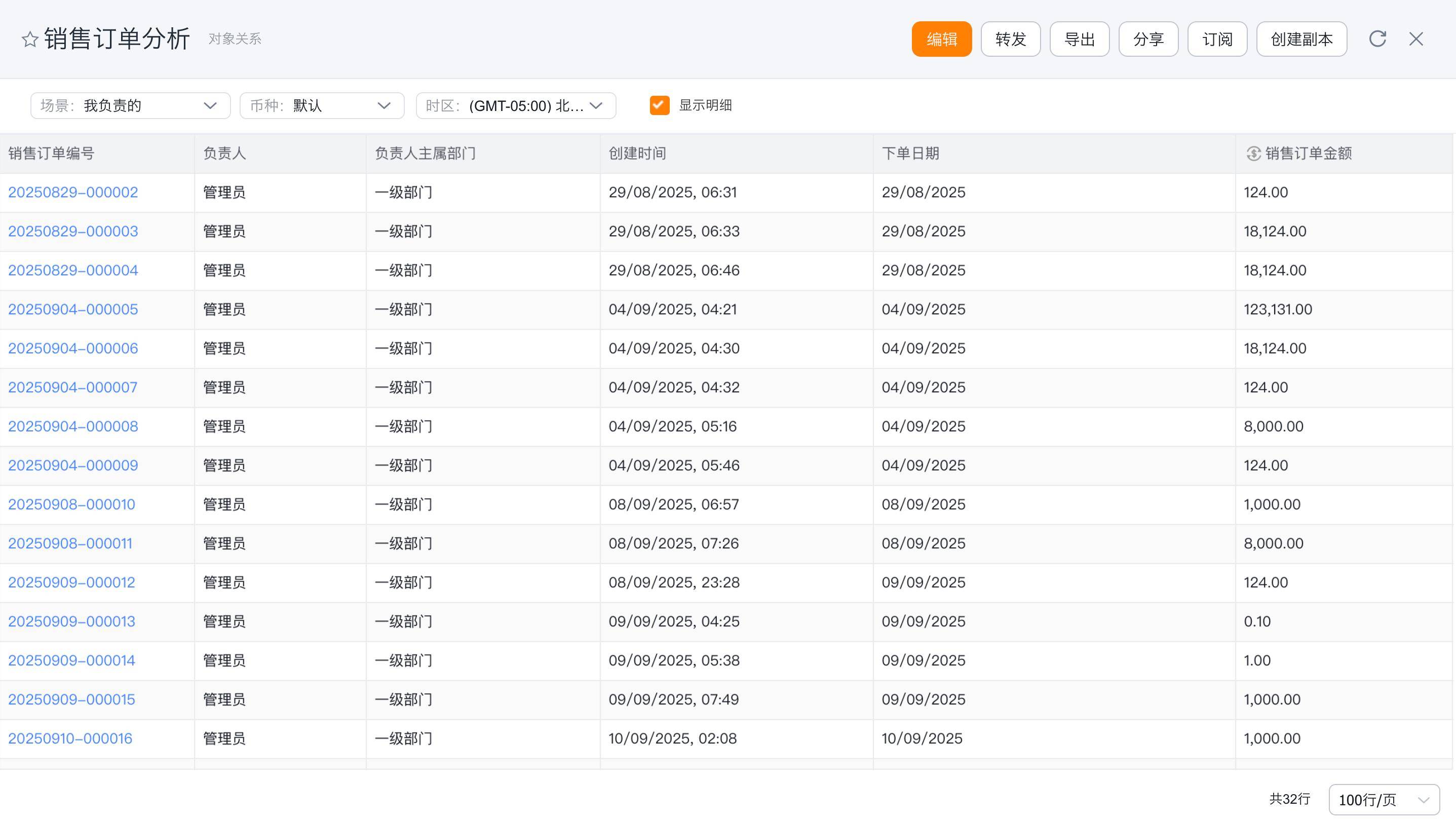Click the 对象关系 label beside the title
This screenshot has width=1456, height=823.
click(x=235, y=39)
